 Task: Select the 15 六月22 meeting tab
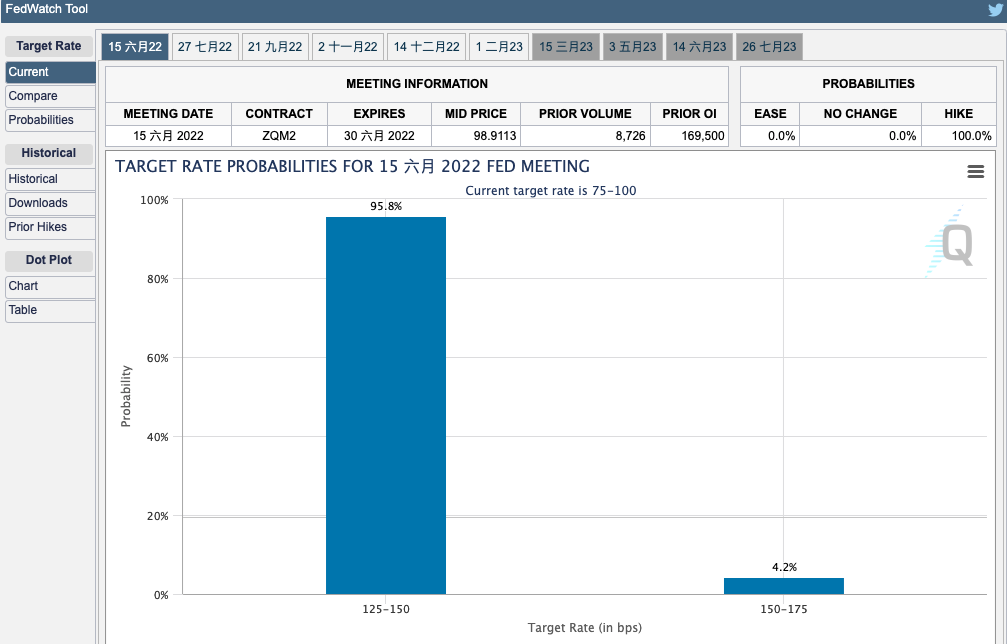coord(135,47)
